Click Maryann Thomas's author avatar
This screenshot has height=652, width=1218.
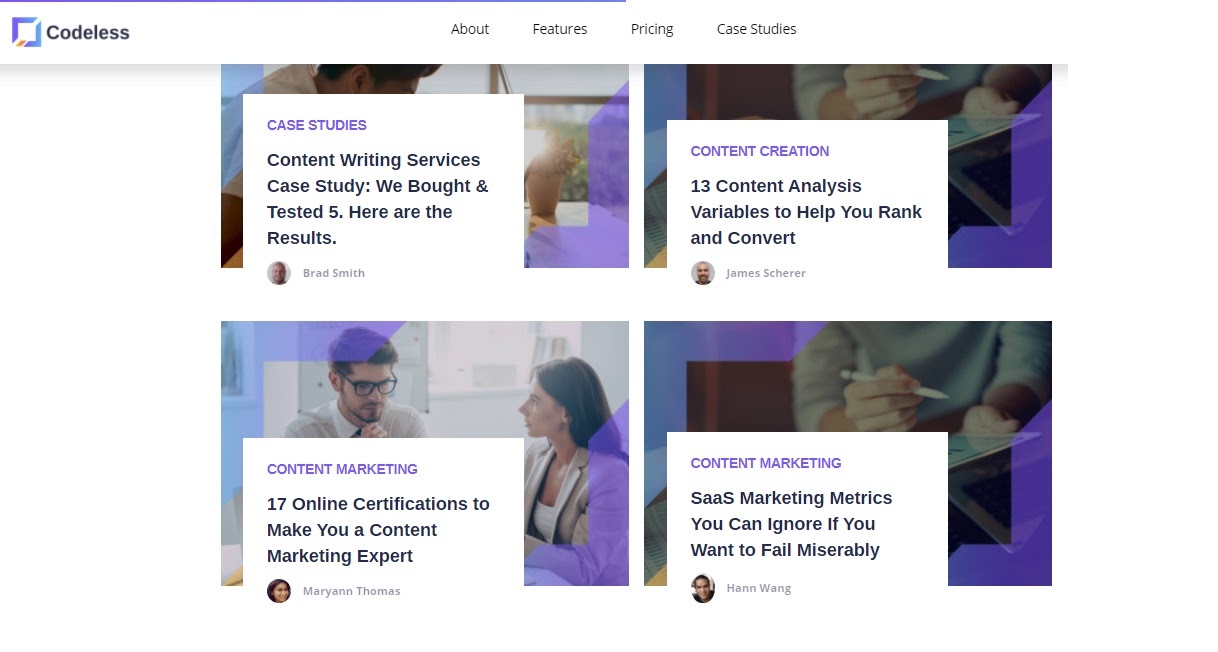279,591
